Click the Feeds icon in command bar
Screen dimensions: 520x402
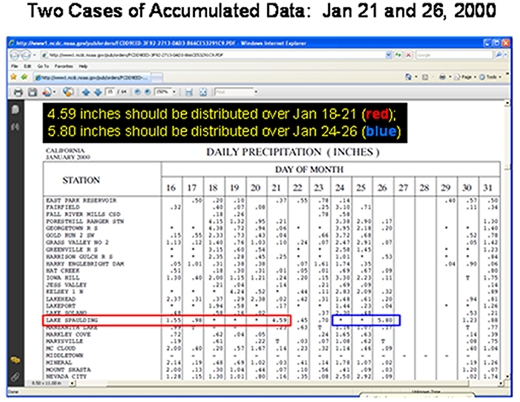click(x=425, y=77)
